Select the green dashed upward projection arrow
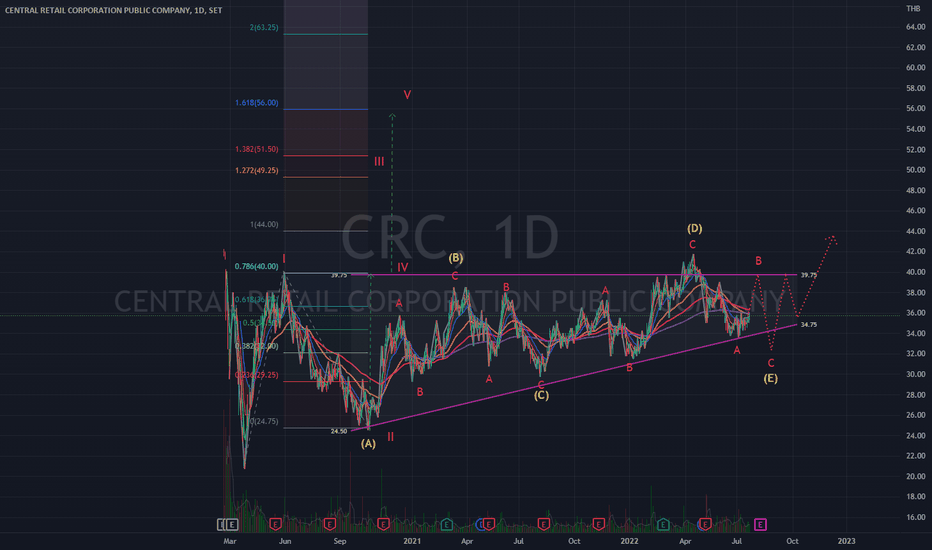The width and height of the screenshot is (932, 550). [392, 193]
